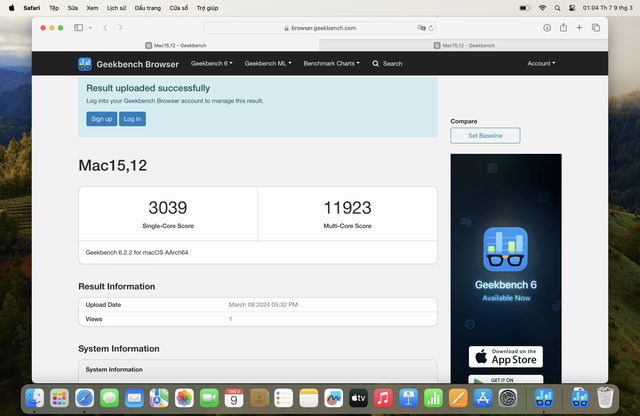
Task: Open Maps from the Dock
Action: click(159, 398)
